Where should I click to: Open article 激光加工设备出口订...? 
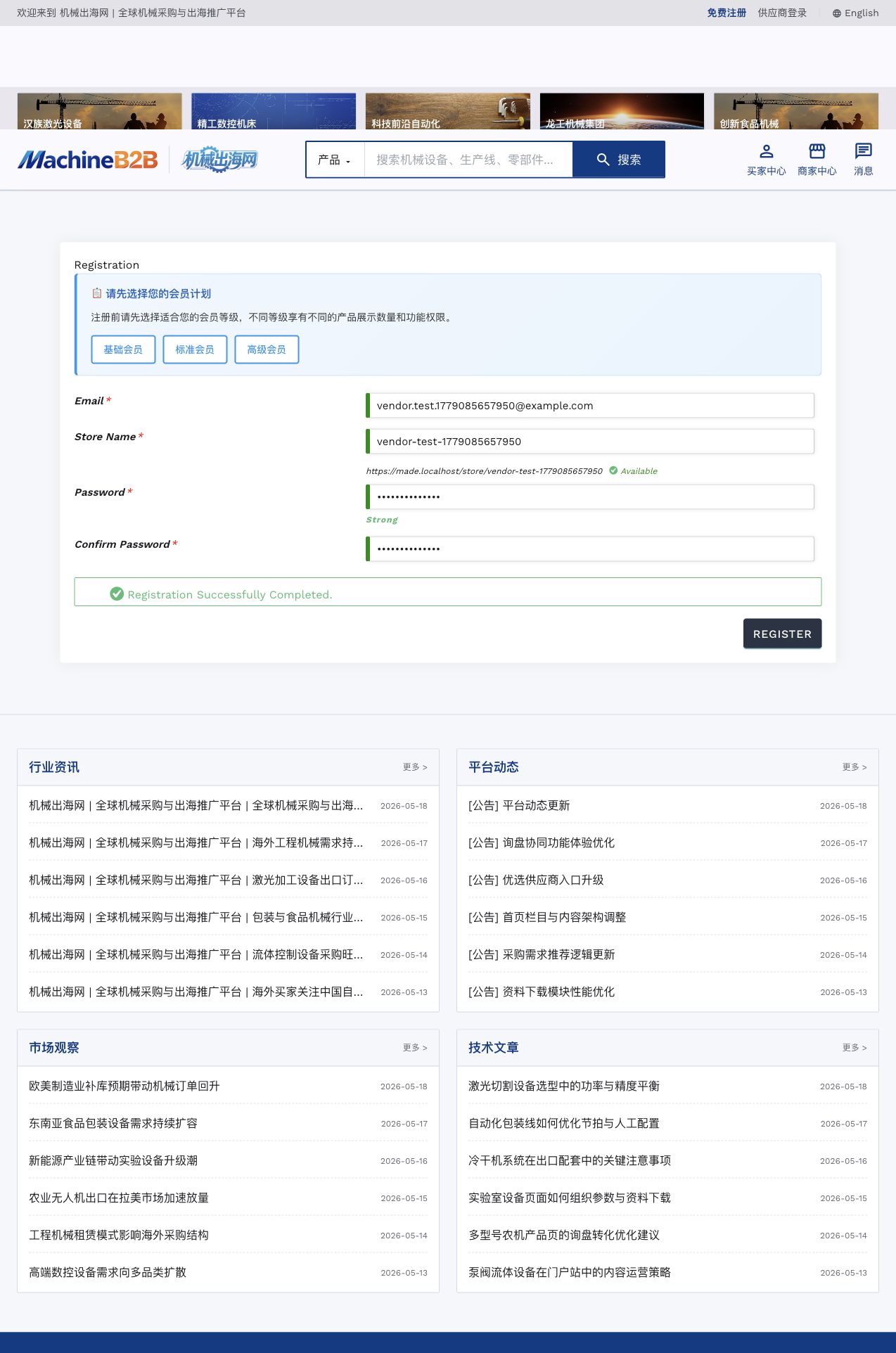[x=196, y=880]
